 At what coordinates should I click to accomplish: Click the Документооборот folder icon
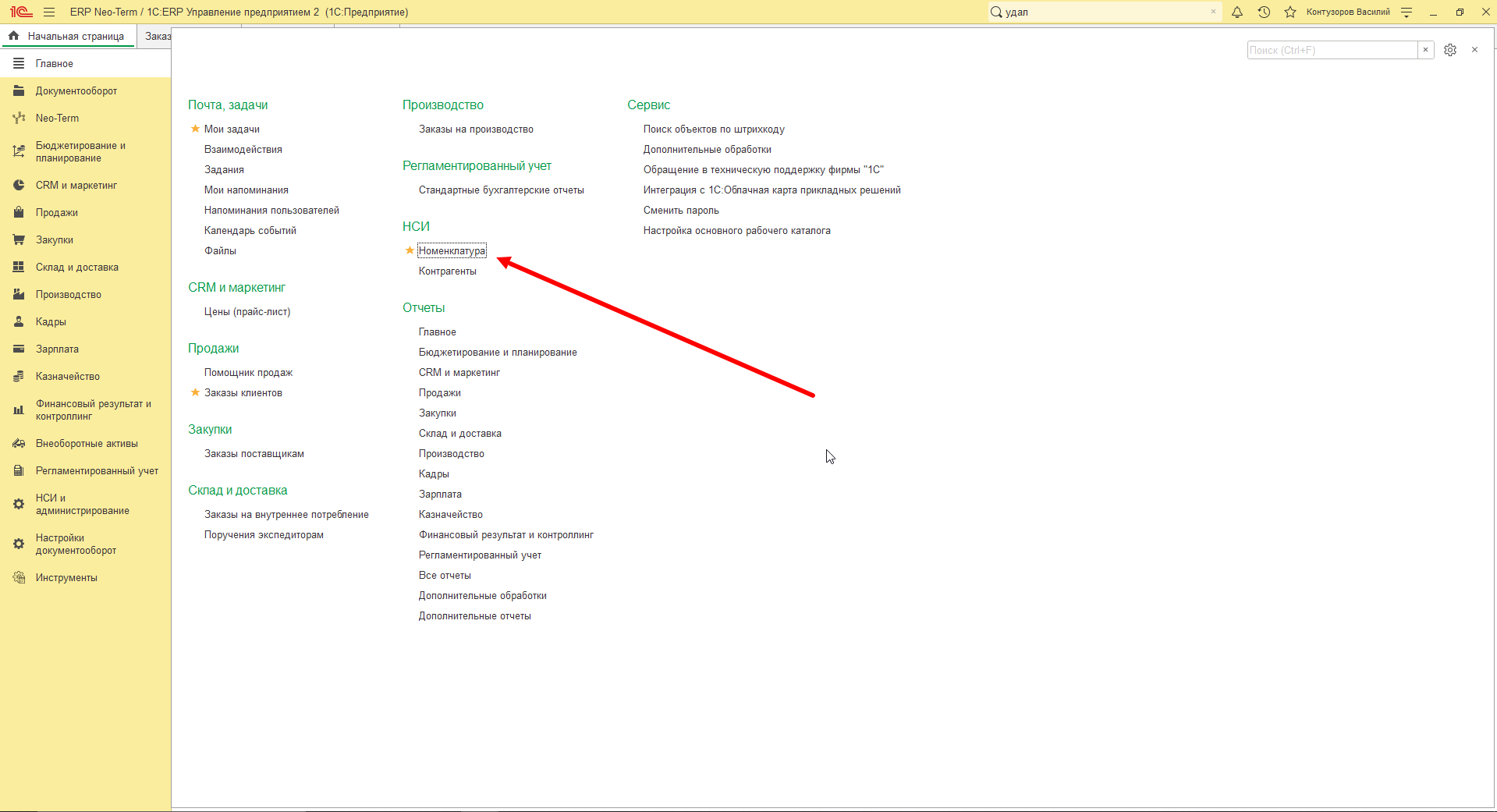tap(19, 91)
